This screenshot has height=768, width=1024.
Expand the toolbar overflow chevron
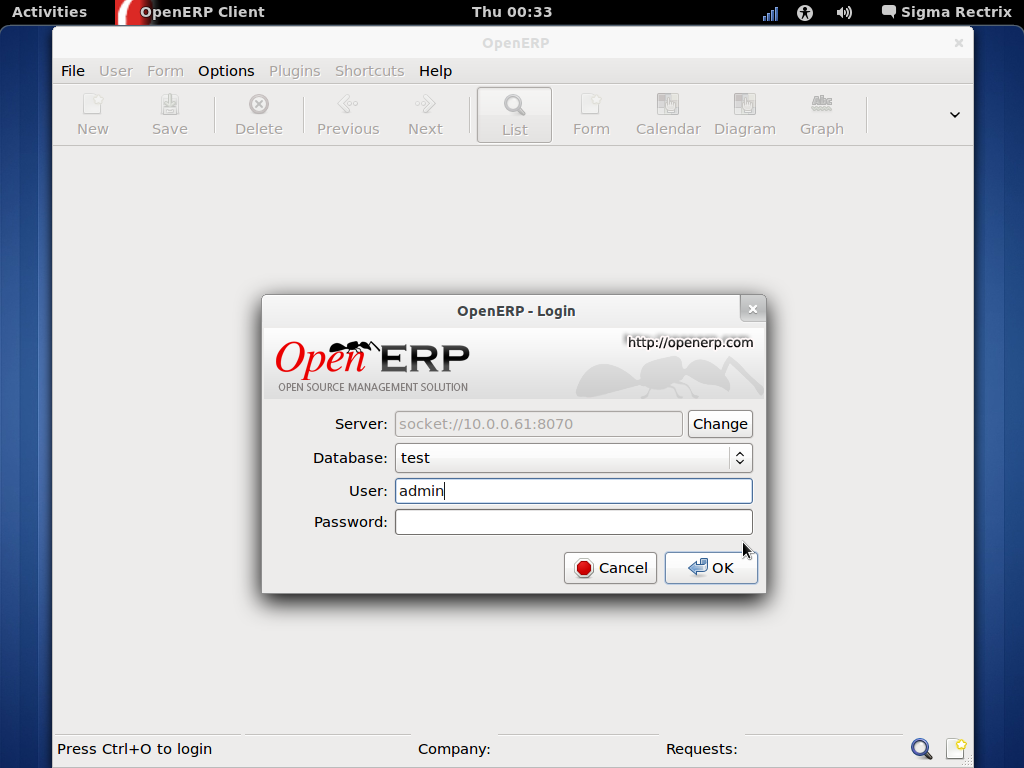[x=955, y=115]
